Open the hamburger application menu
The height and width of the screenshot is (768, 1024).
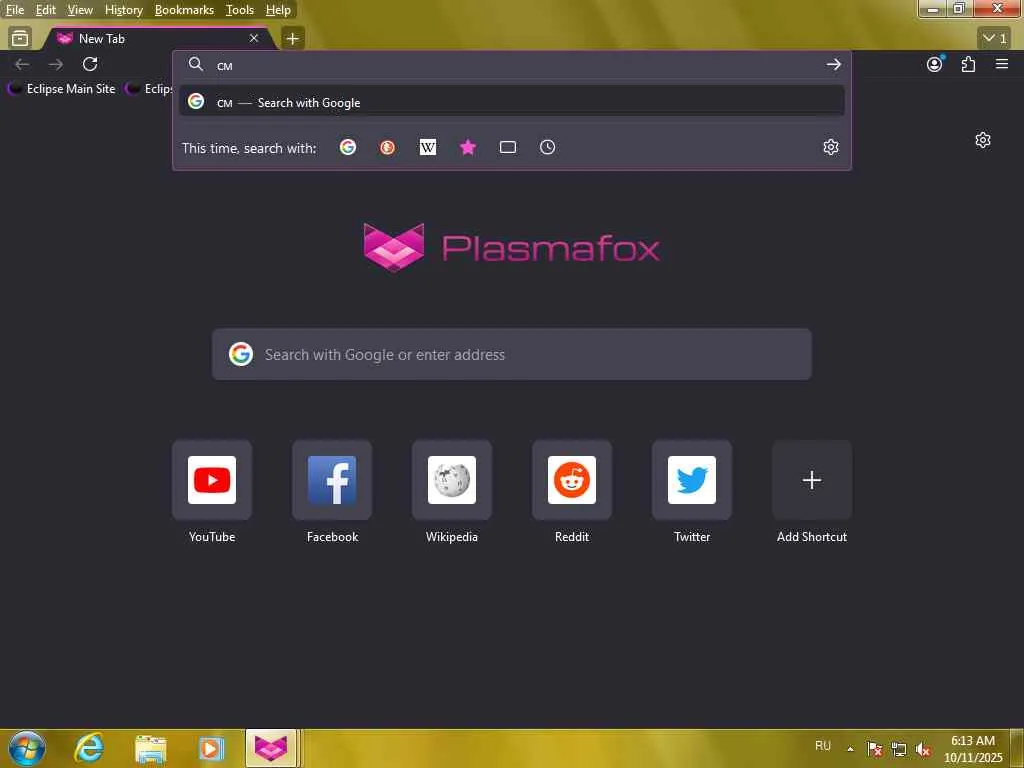(1002, 64)
